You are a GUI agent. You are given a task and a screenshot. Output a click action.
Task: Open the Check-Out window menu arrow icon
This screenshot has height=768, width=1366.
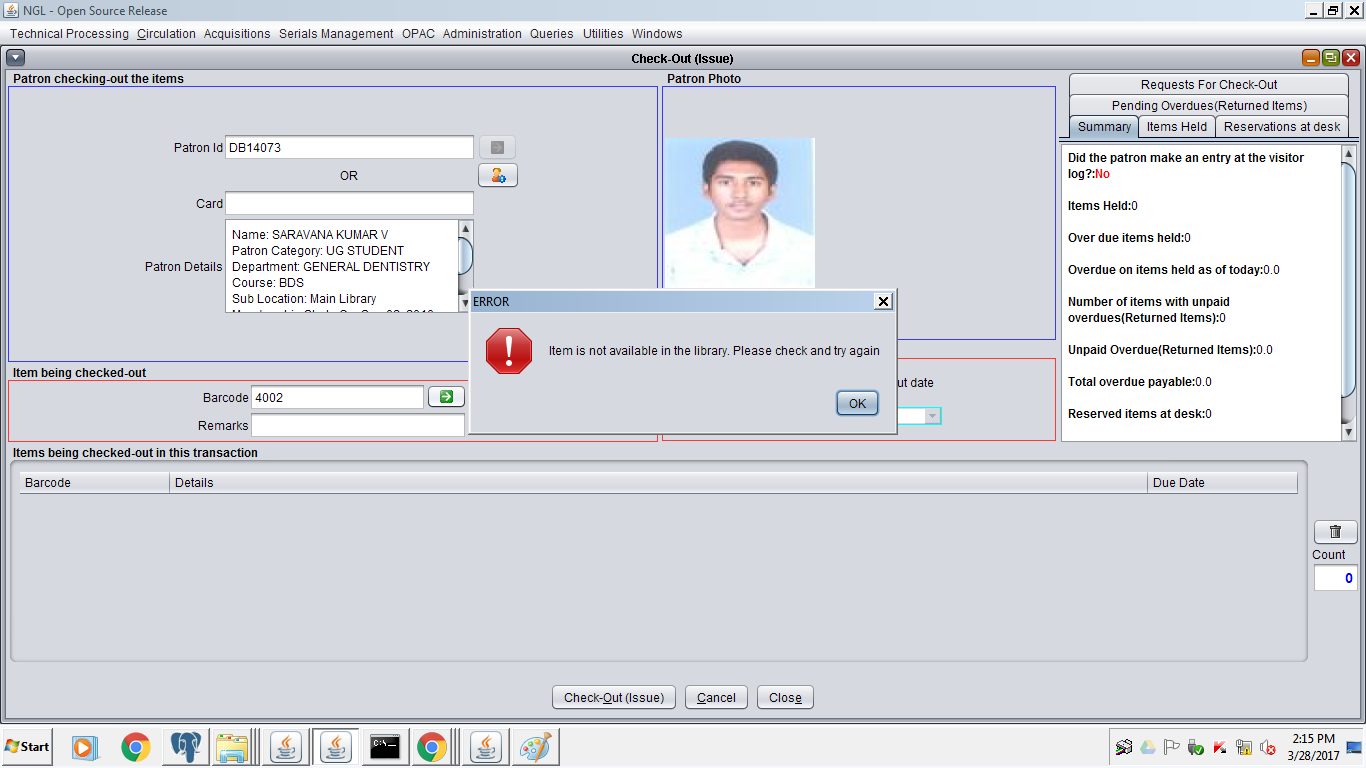[15, 58]
